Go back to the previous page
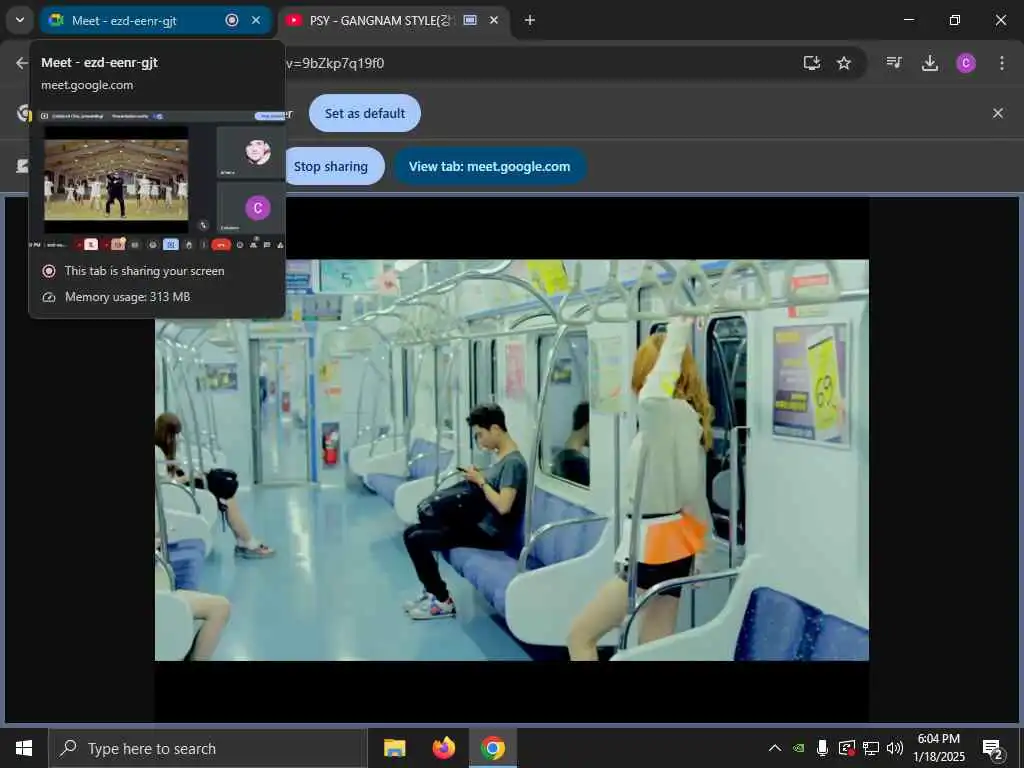Screen dimensions: 1024x768 22,63
